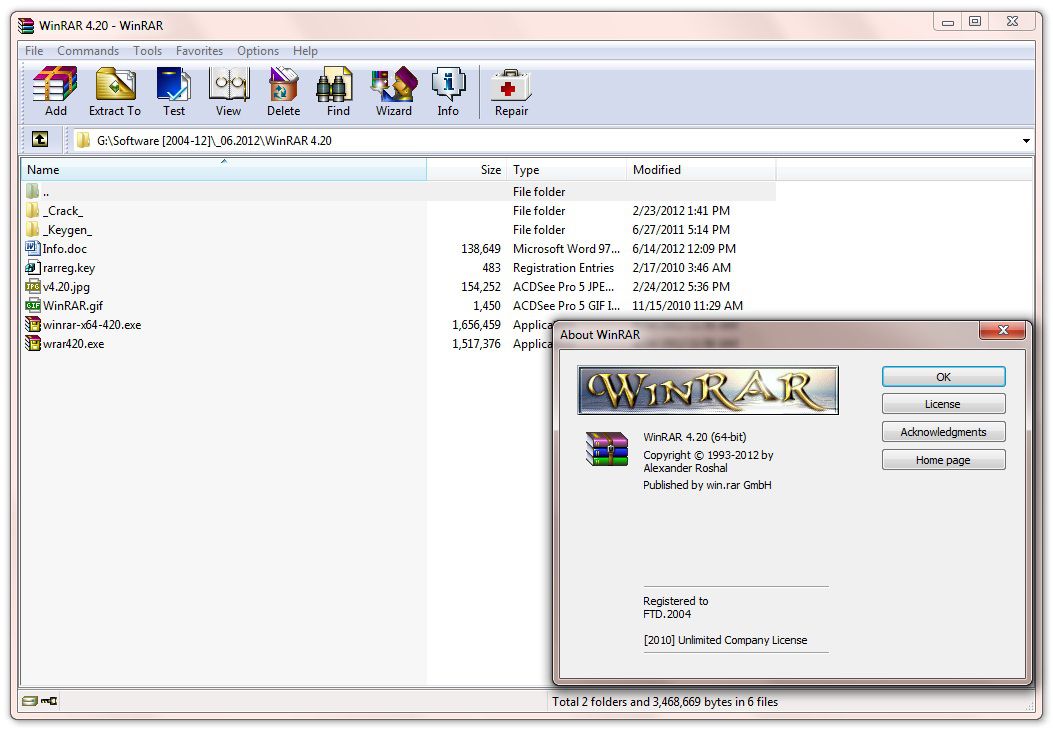1053x734 pixels.
Task: Select the 'winrar-x64-420.exe' file name
Action: pyautogui.click(x=92, y=325)
